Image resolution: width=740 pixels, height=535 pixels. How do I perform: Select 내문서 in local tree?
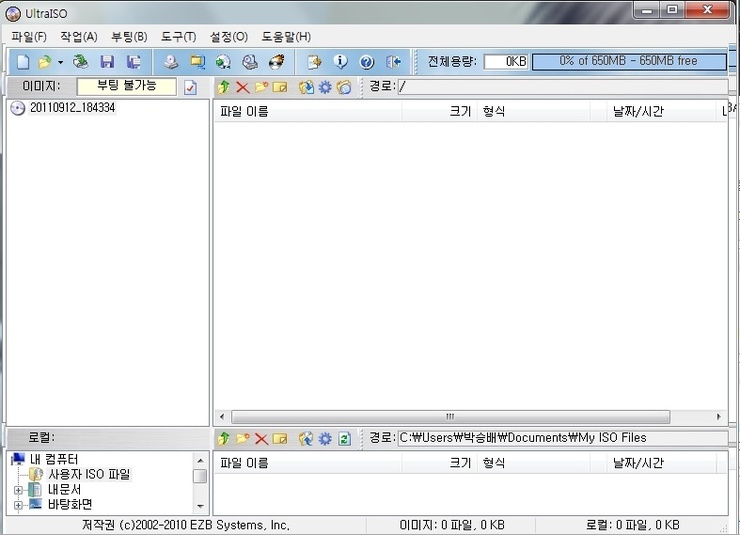64,490
